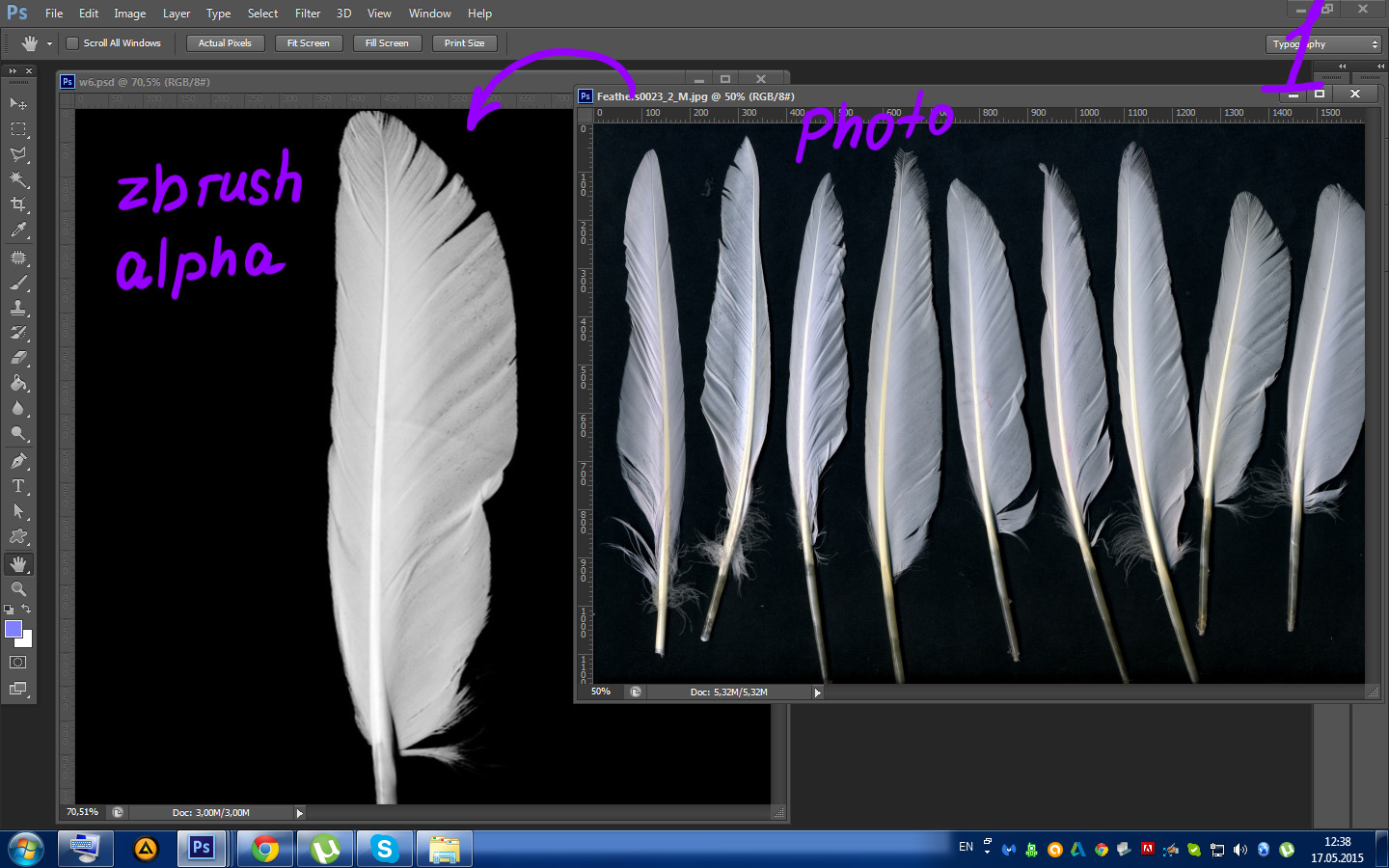Select the Eraser tool

(x=18, y=358)
